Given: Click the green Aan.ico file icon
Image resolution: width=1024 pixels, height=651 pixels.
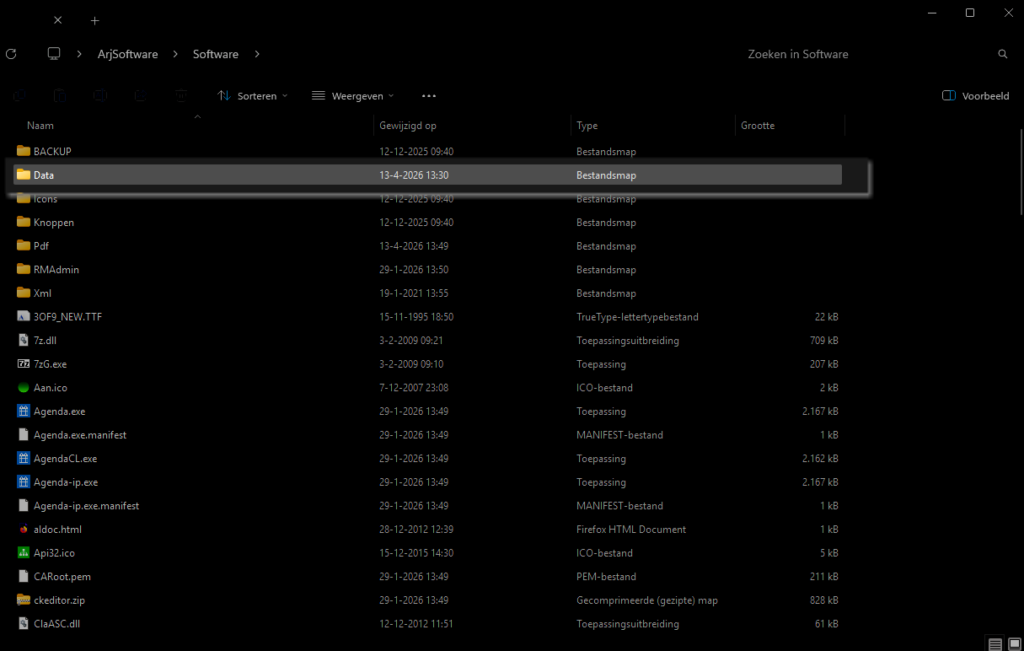Looking at the screenshot, I should point(24,388).
